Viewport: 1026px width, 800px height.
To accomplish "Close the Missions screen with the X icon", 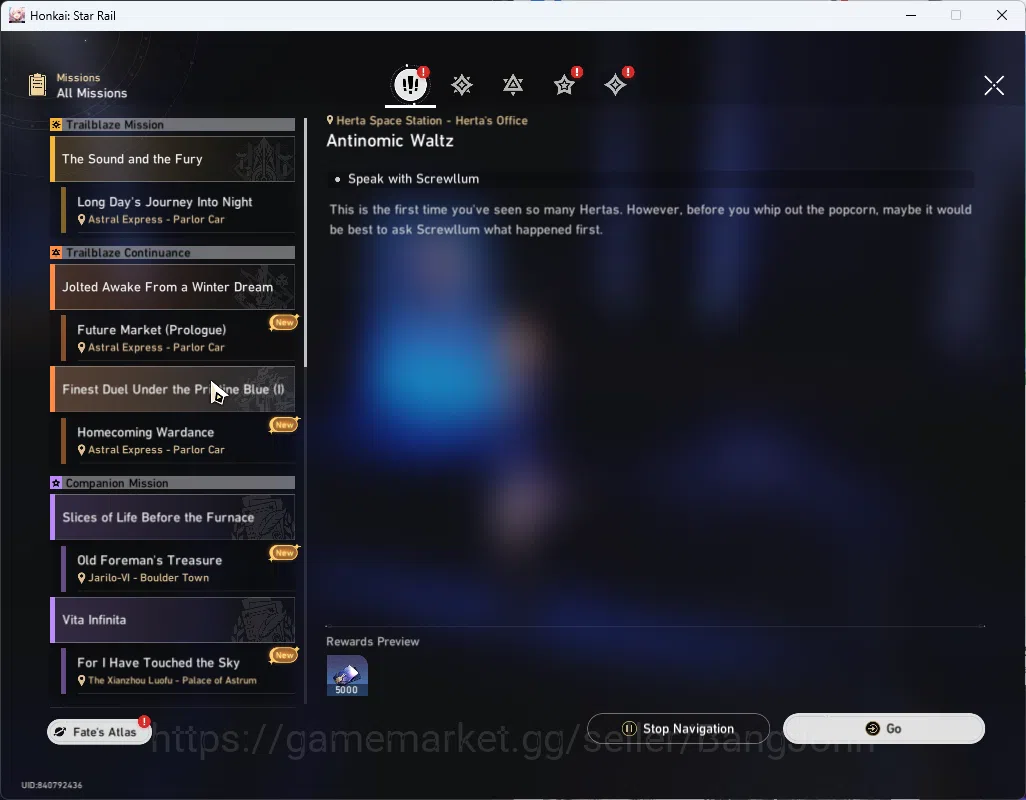I will pos(994,85).
